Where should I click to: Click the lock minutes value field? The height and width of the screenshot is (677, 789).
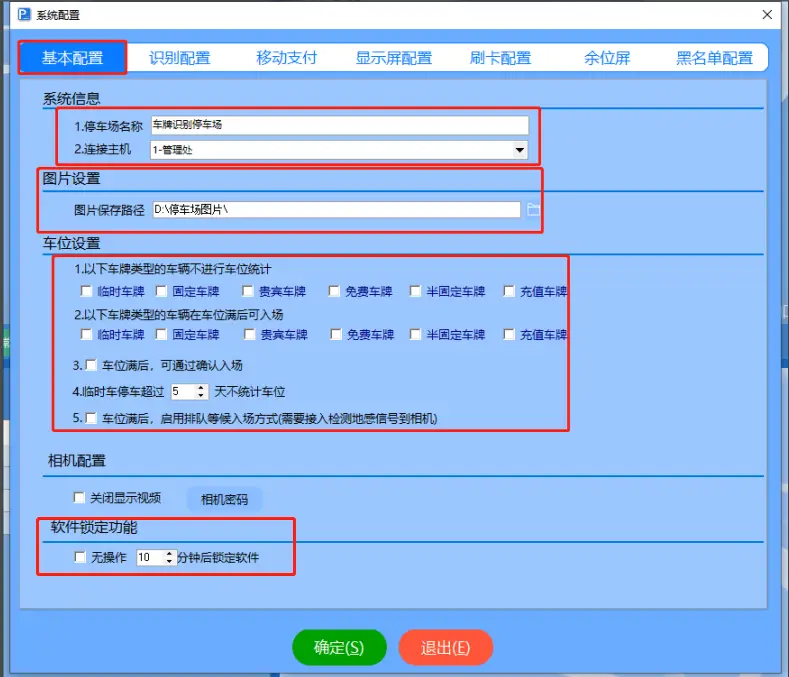(x=150, y=557)
